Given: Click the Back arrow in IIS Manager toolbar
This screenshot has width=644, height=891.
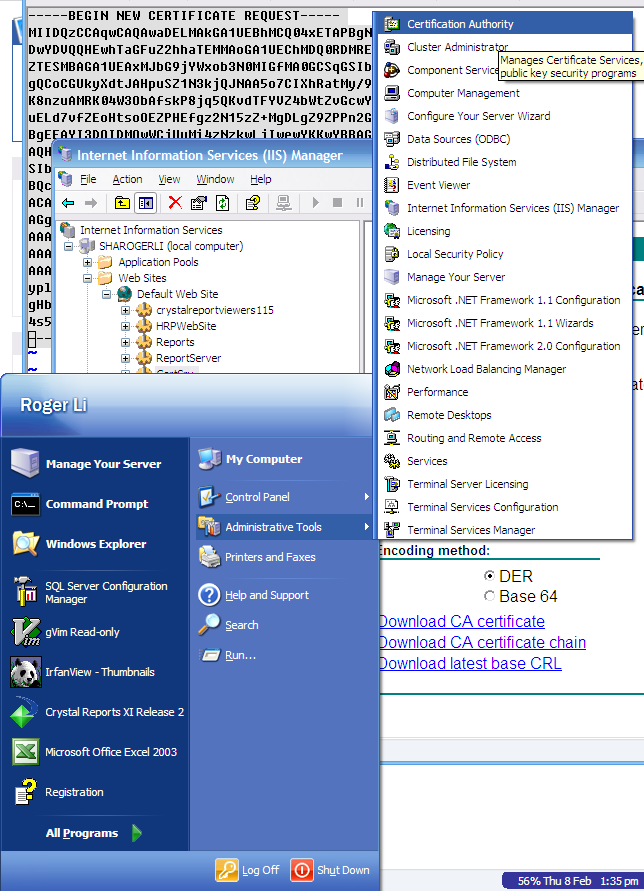Looking at the screenshot, I should pyautogui.click(x=68, y=203).
